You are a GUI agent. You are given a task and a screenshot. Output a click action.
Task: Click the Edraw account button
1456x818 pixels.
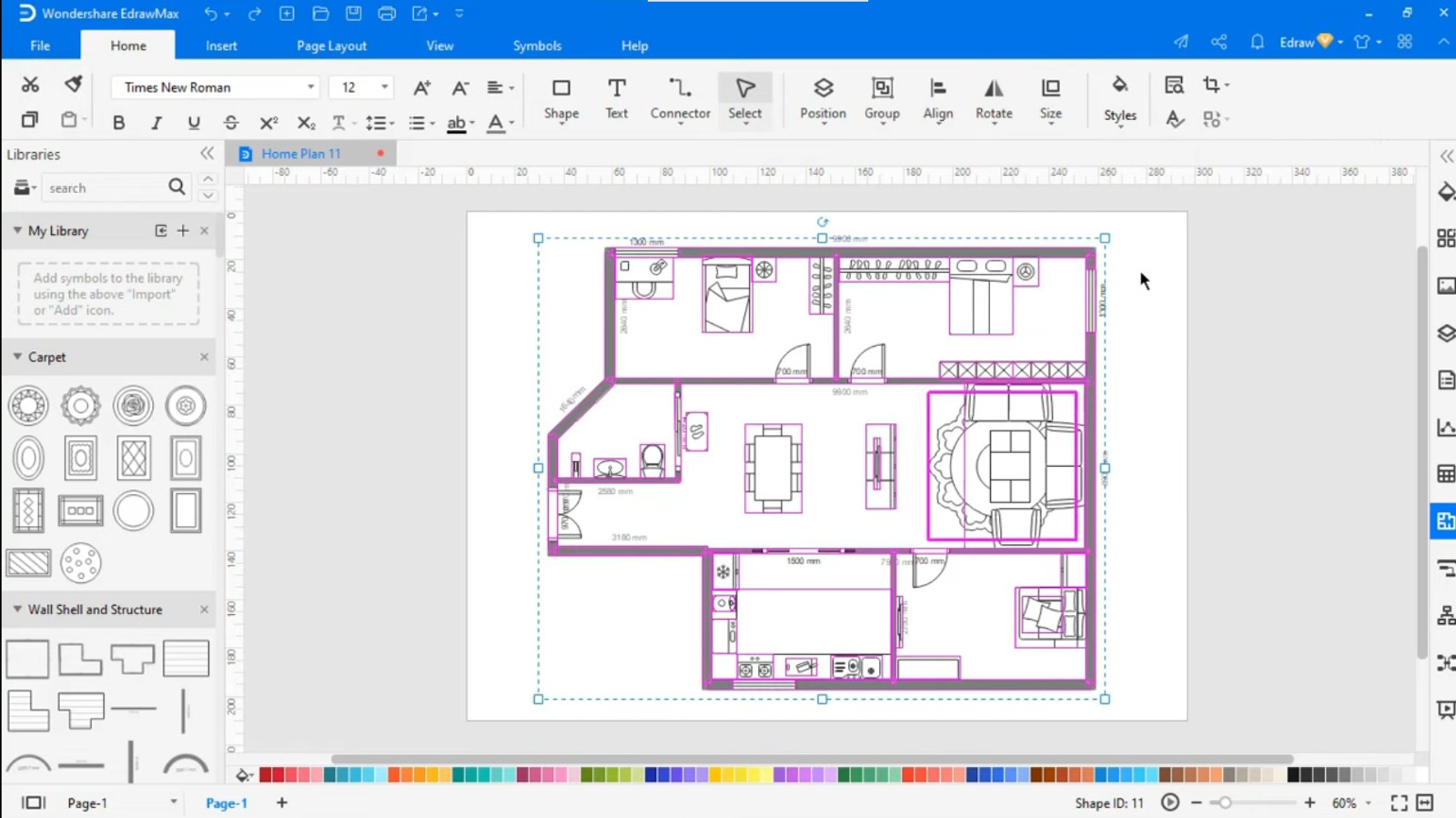point(1310,42)
